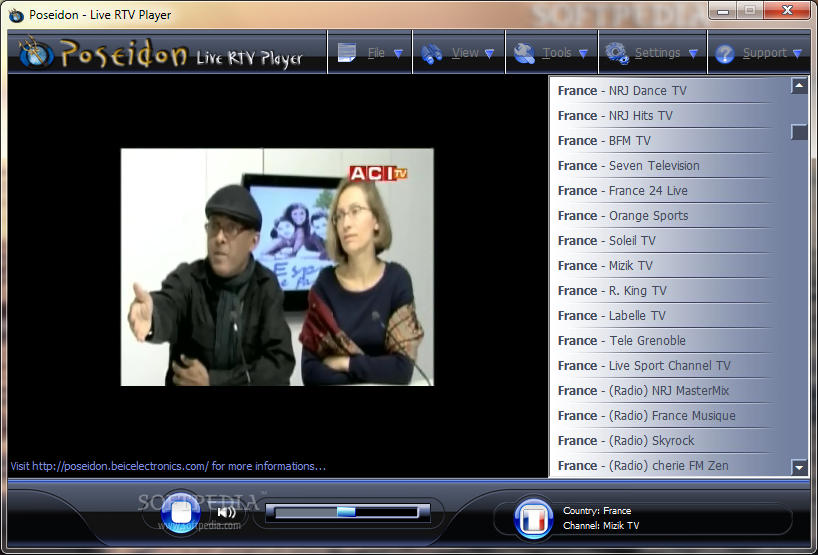Expand the View dropdown arrow
The height and width of the screenshot is (555, 818).
(489, 54)
